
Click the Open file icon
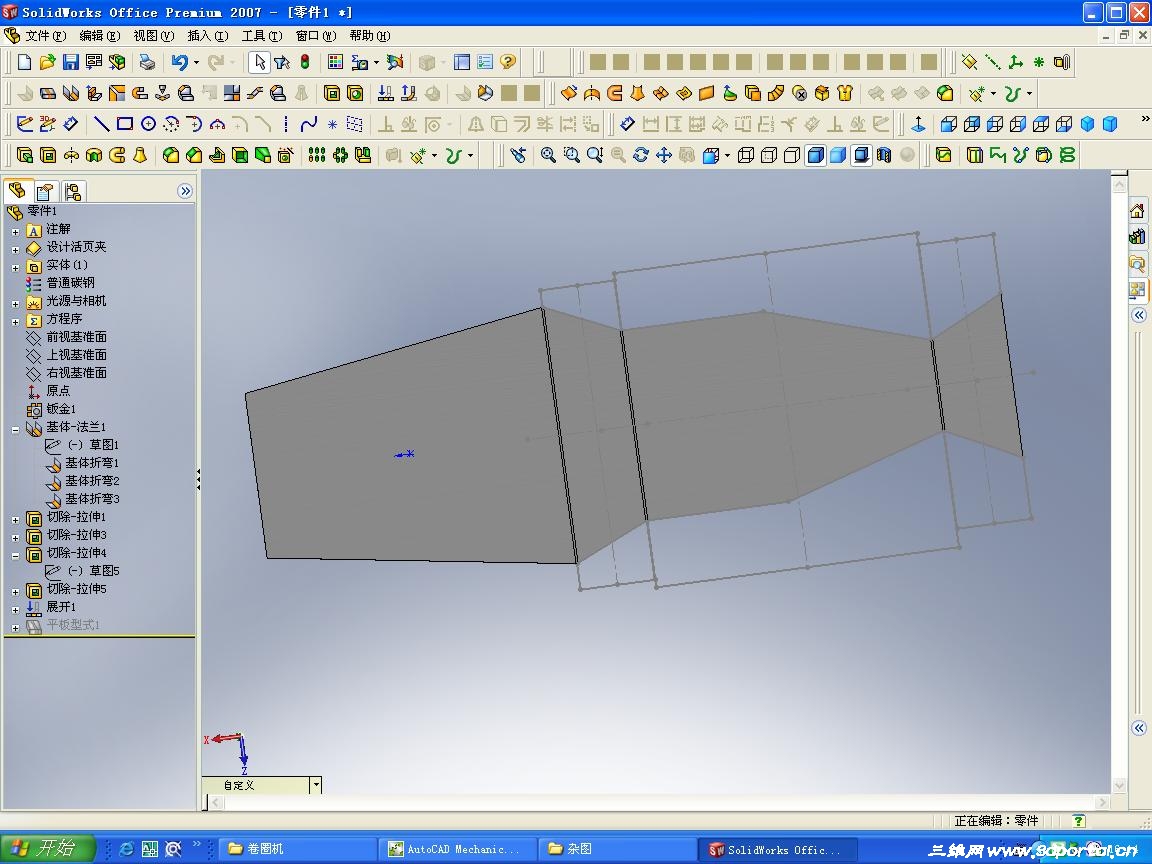tap(47, 62)
